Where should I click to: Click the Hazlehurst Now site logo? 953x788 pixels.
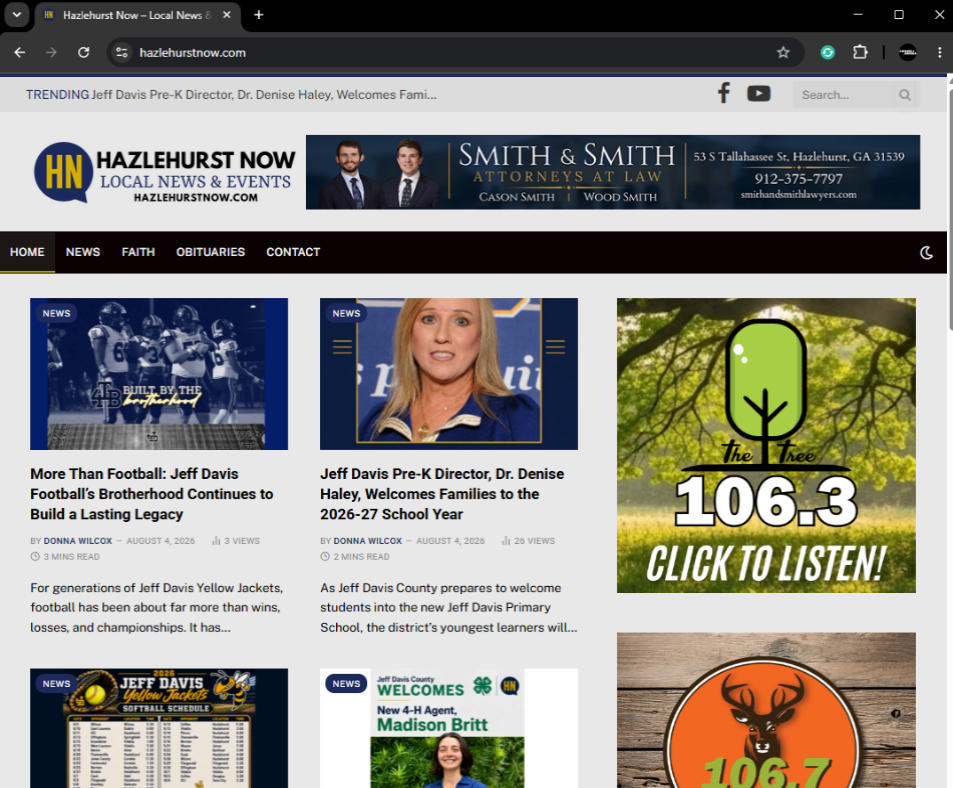point(164,173)
